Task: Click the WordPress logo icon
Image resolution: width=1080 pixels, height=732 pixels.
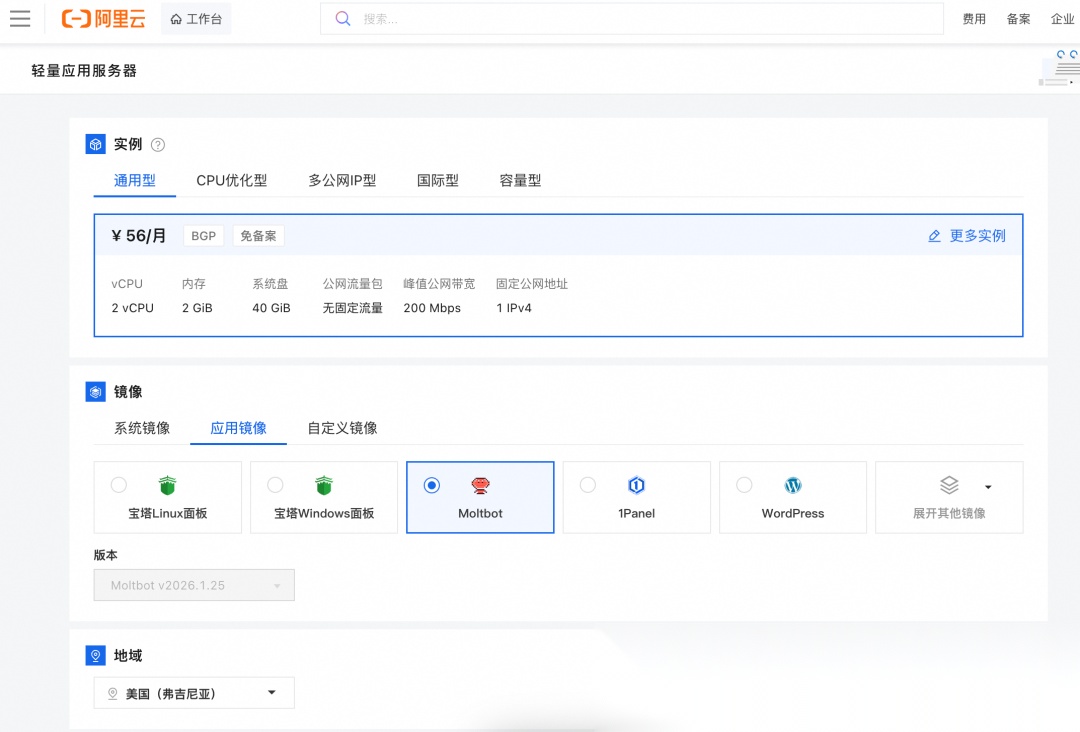Action: tap(793, 485)
